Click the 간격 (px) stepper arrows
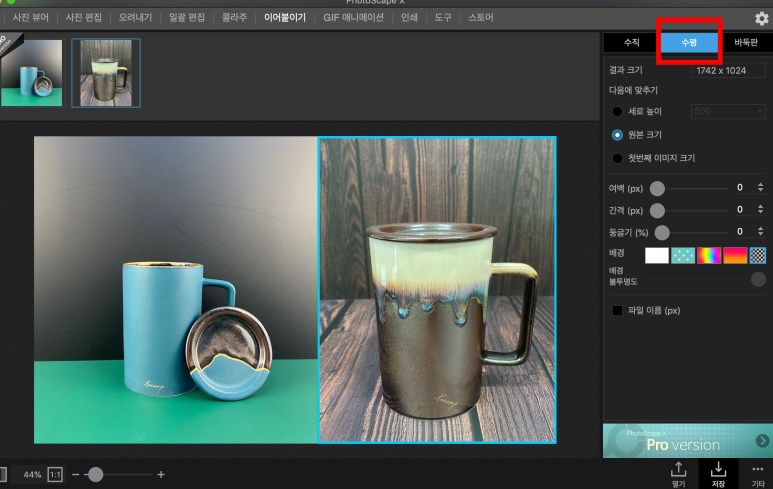 pos(761,210)
